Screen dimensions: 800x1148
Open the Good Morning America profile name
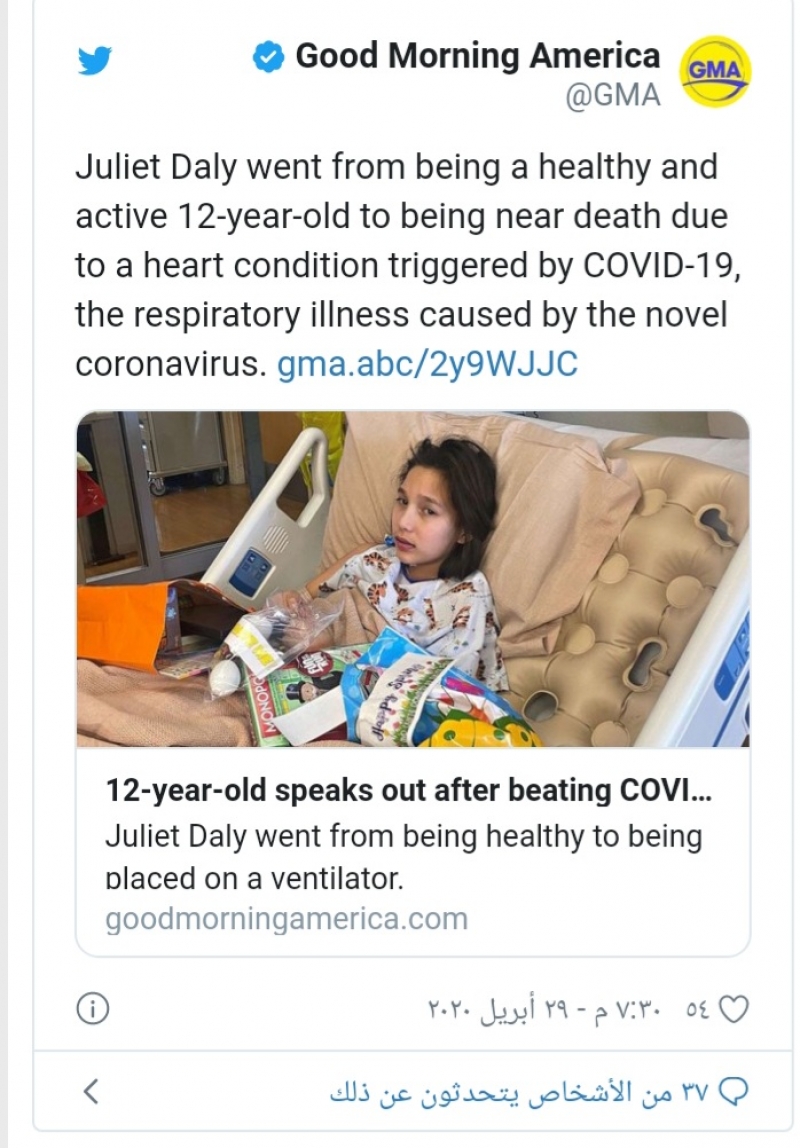pos(477,56)
